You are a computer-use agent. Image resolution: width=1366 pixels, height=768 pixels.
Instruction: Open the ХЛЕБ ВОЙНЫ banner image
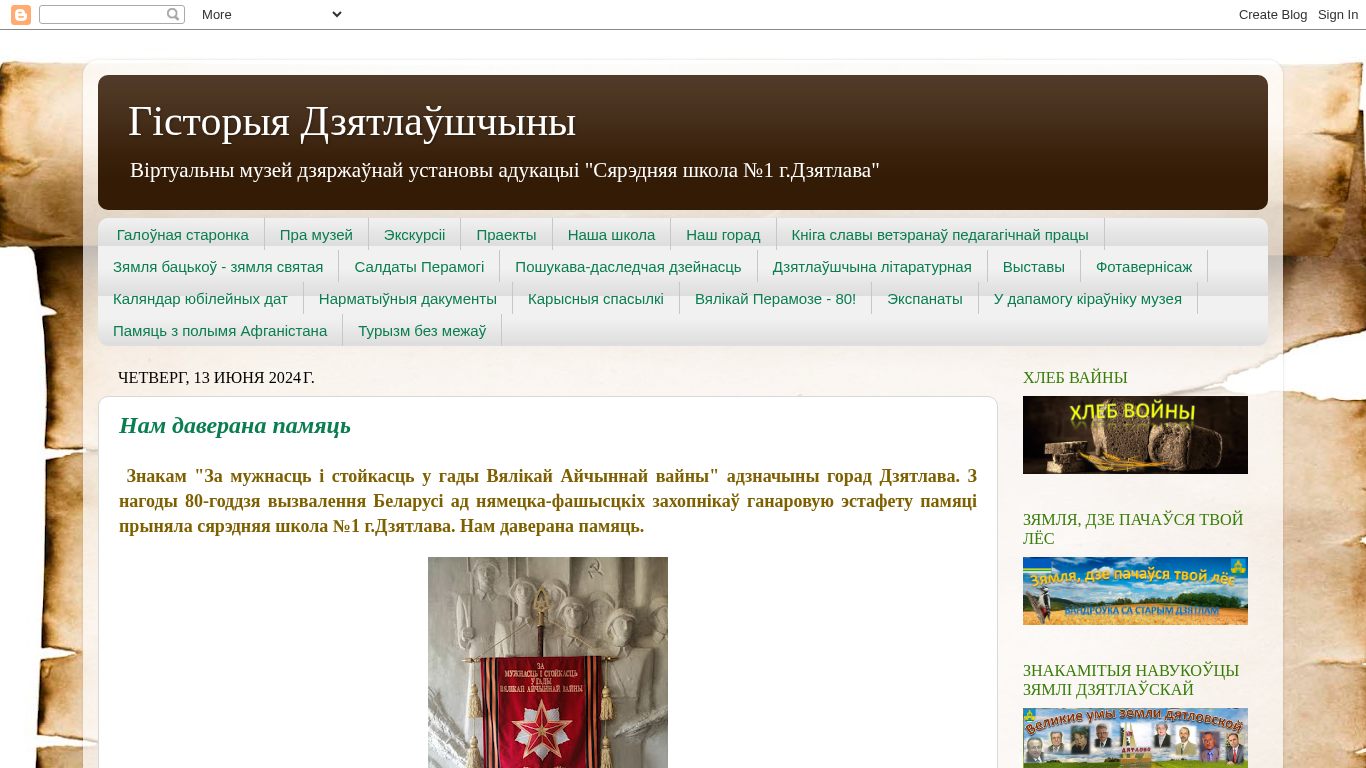tap(1135, 435)
